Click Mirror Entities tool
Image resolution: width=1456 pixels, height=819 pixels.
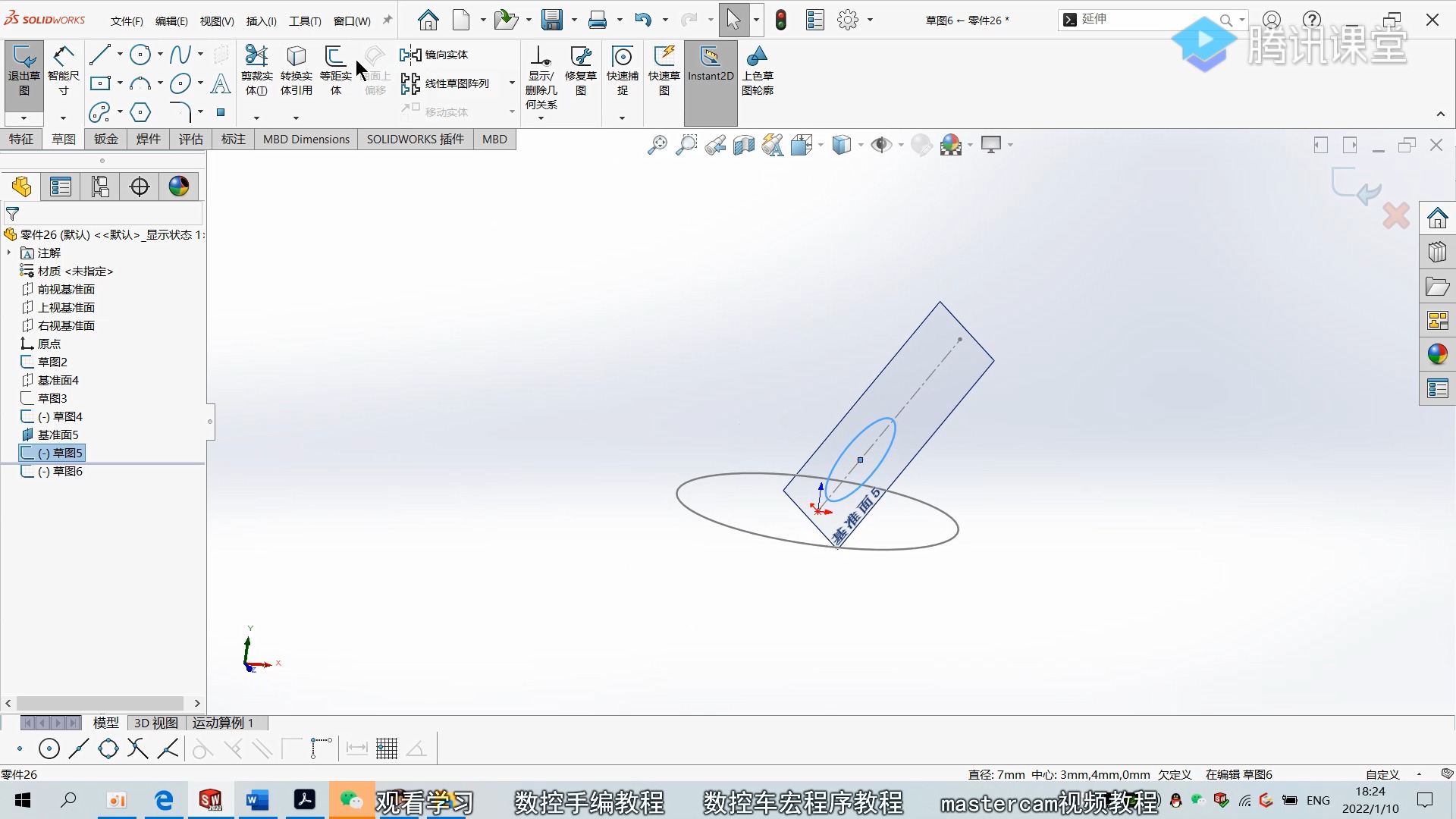pyautogui.click(x=435, y=55)
